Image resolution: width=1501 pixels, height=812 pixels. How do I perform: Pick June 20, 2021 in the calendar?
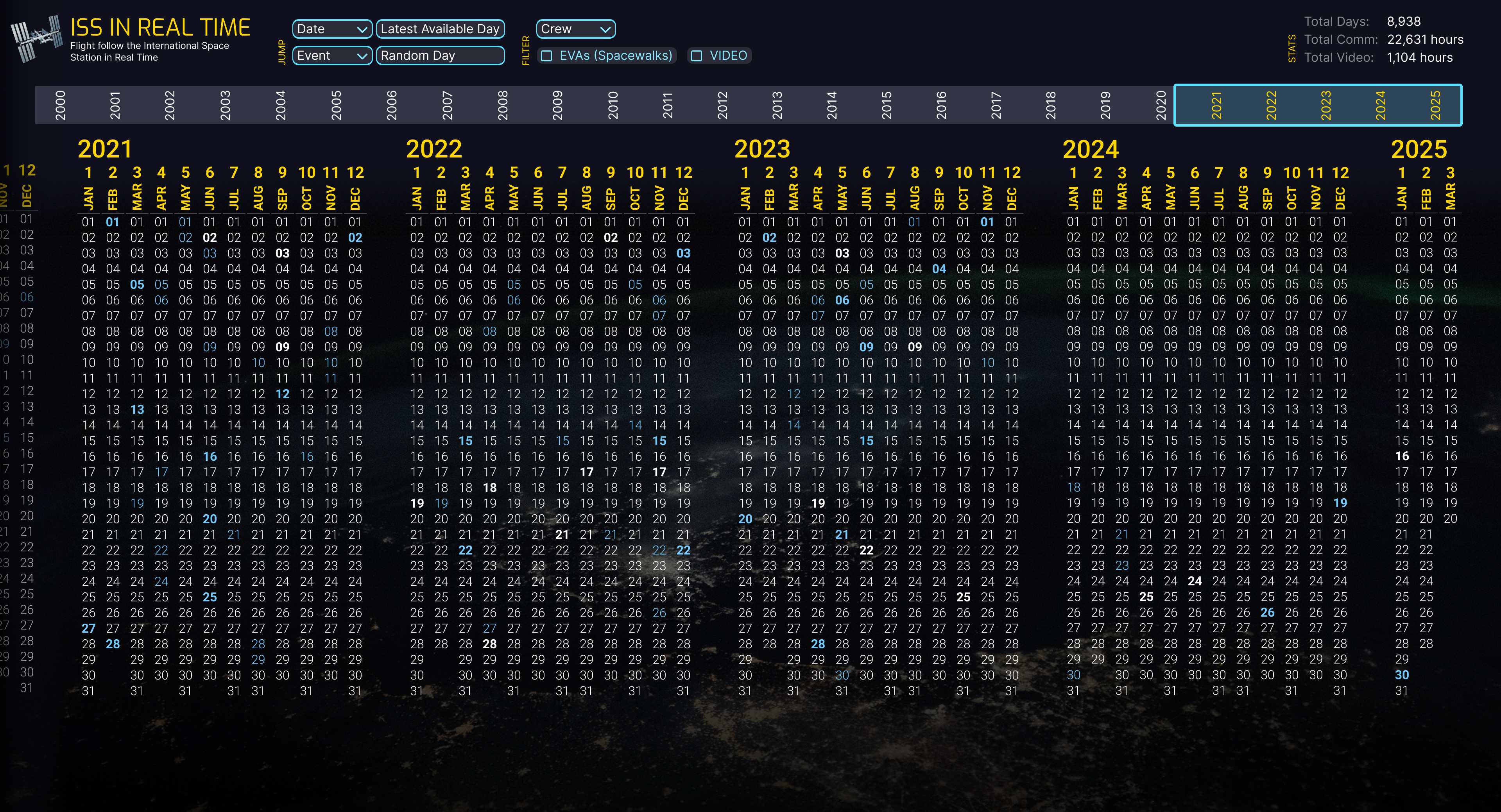(210, 519)
